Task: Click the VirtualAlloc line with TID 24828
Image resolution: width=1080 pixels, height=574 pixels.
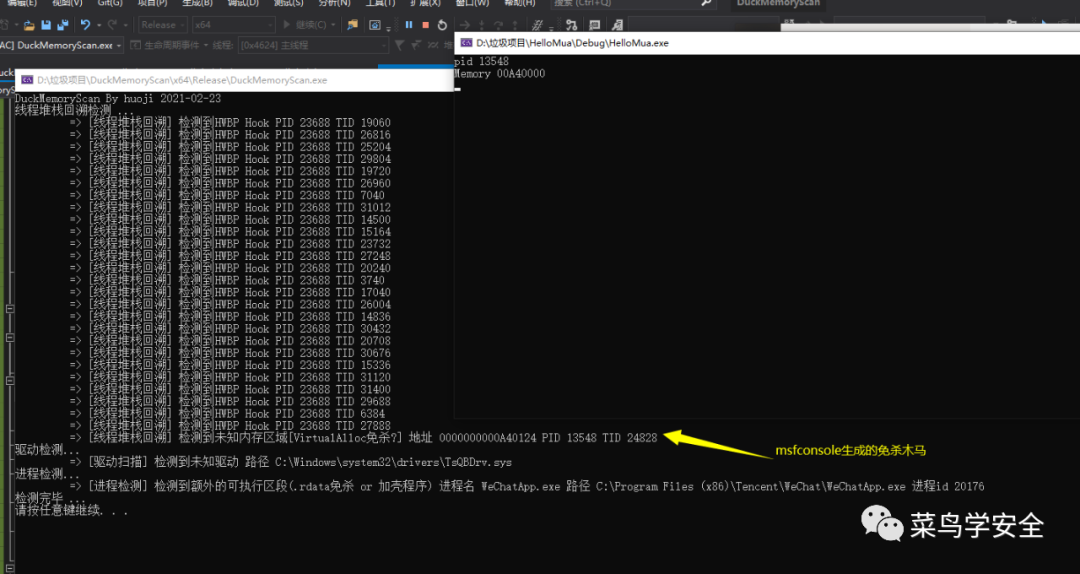Action: [x=364, y=438]
